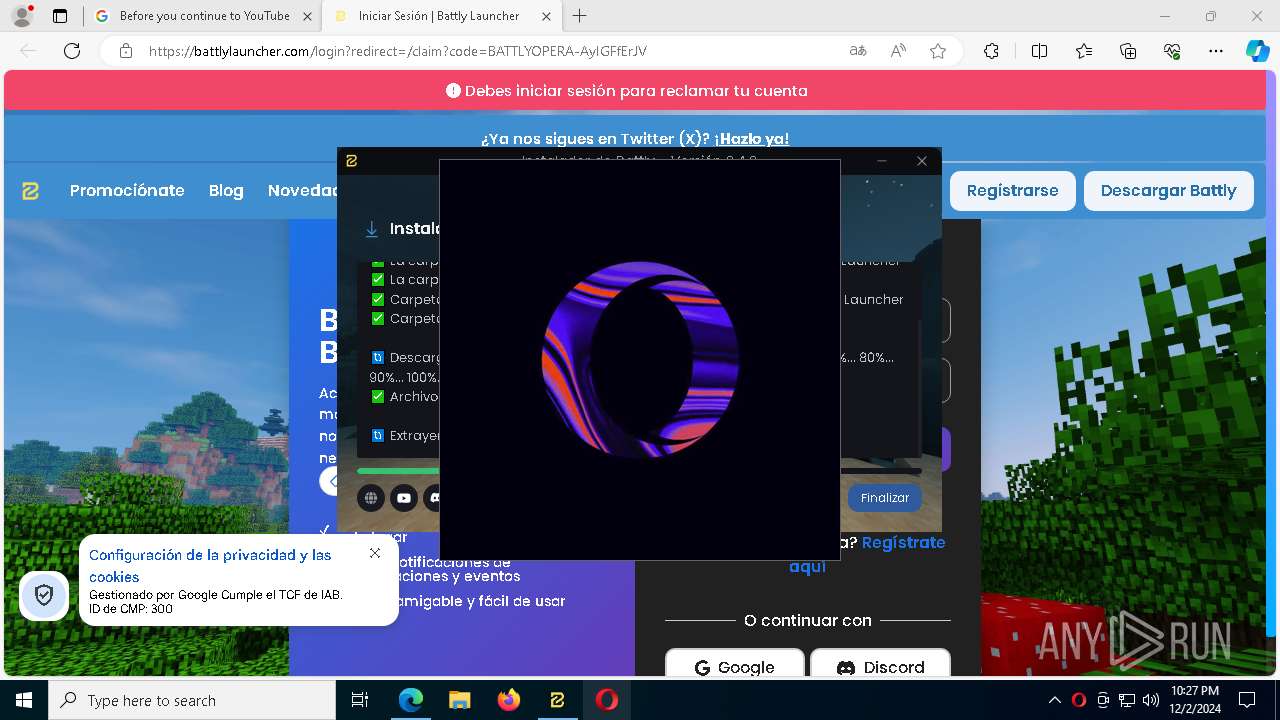
Task: Click the installer download arrow icon
Action: tap(372, 229)
